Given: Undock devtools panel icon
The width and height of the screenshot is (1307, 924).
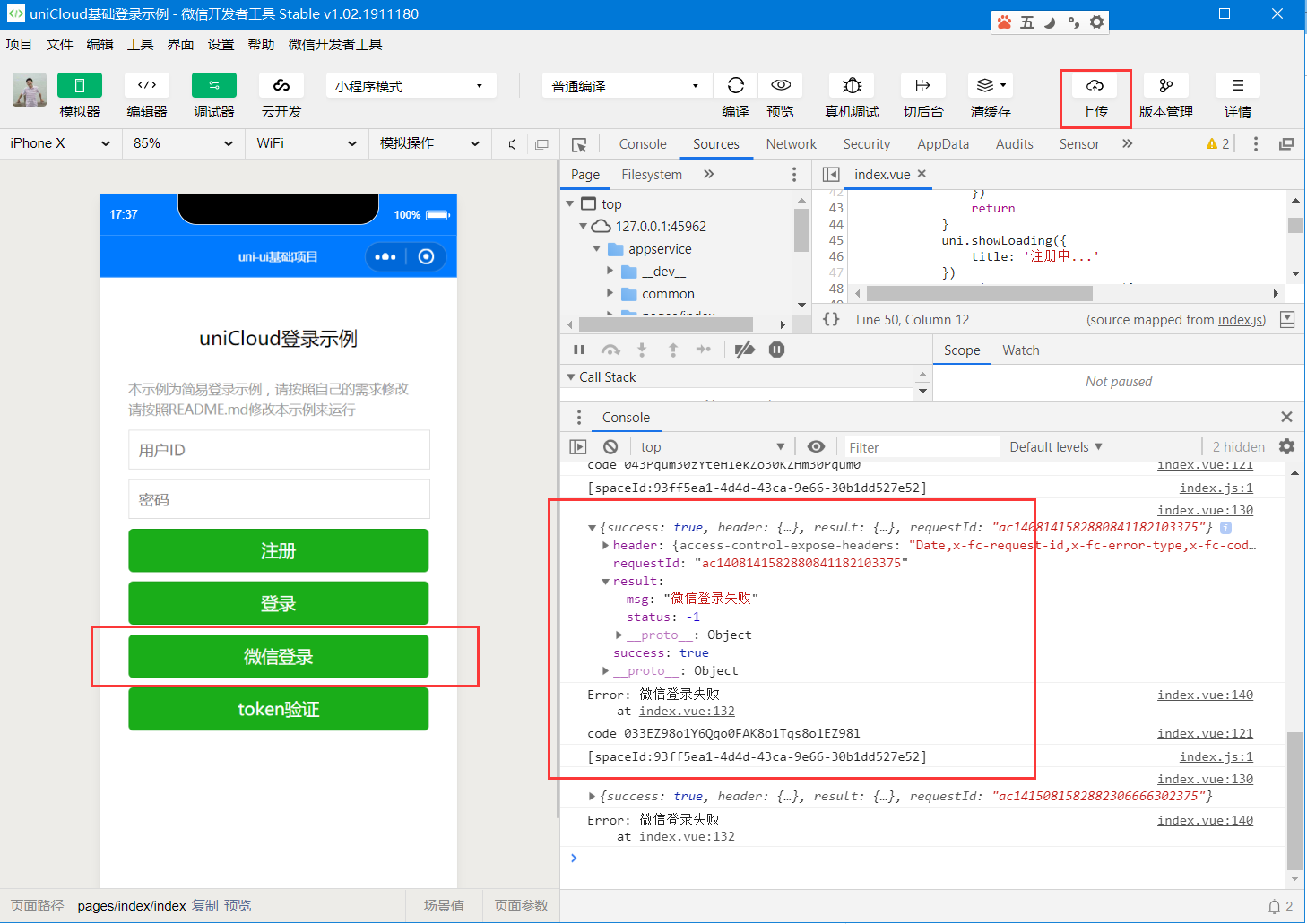Looking at the screenshot, I should tap(1286, 144).
